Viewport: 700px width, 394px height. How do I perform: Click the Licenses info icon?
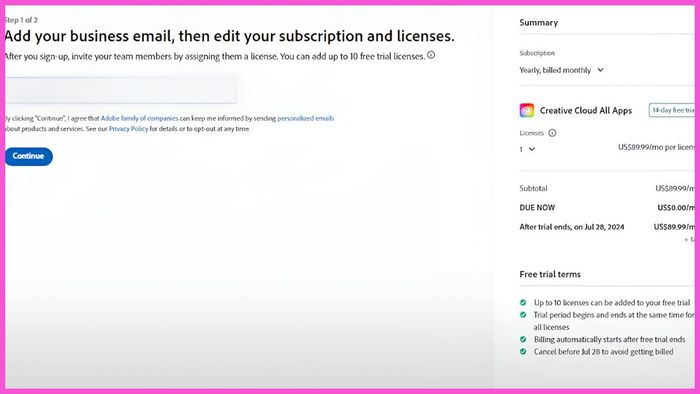pos(552,133)
